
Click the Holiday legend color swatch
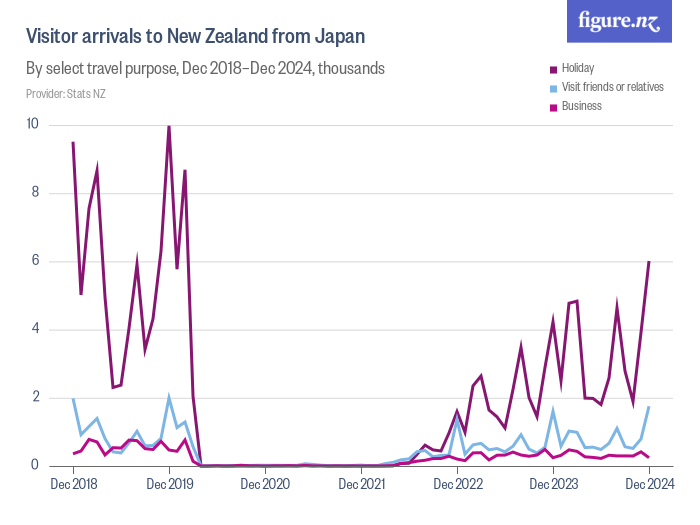pyautogui.click(x=553, y=68)
